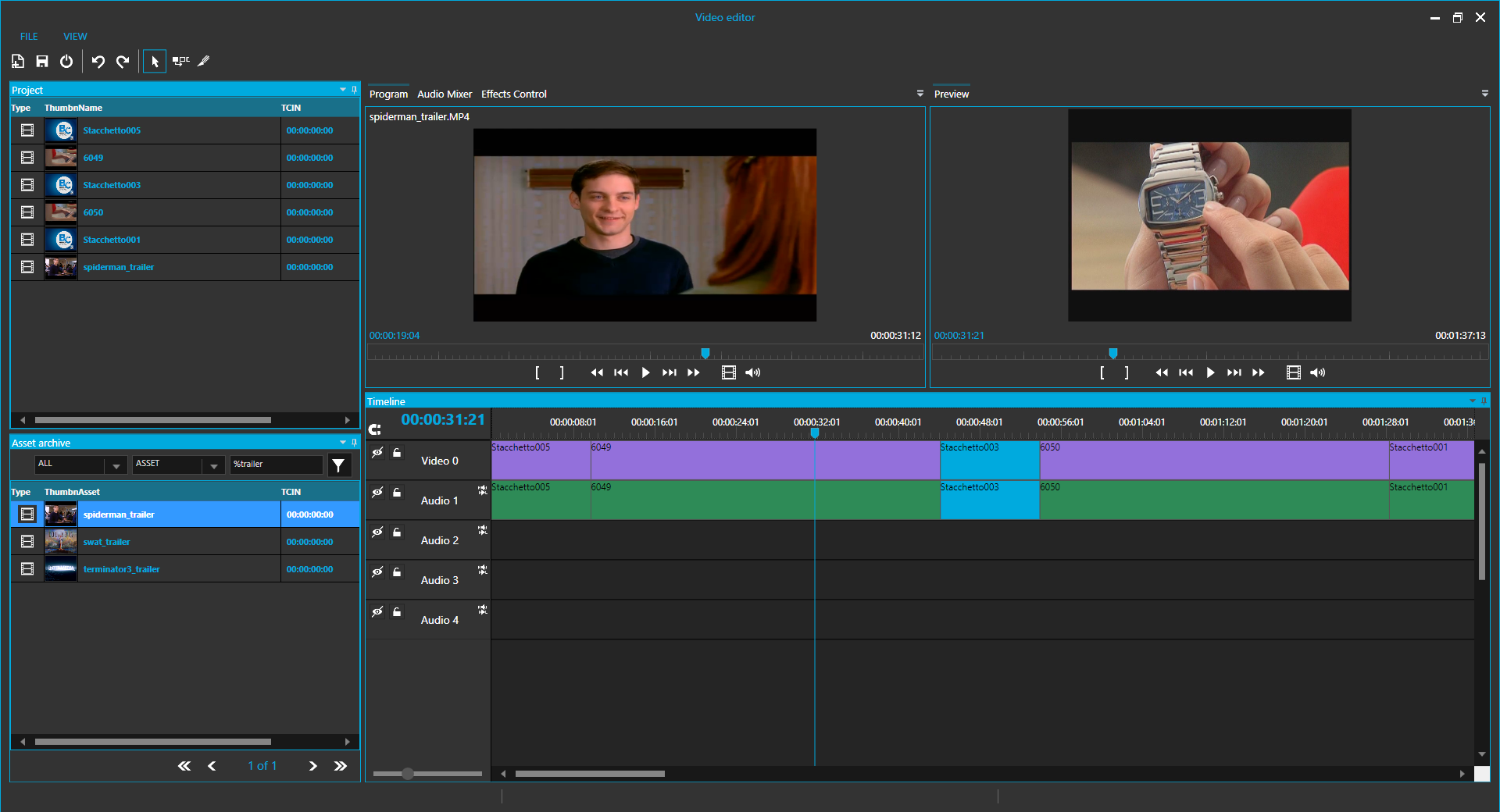Viewport: 1500px width, 812px height.
Task: Switch to the Effects Control tab
Action: (x=514, y=94)
